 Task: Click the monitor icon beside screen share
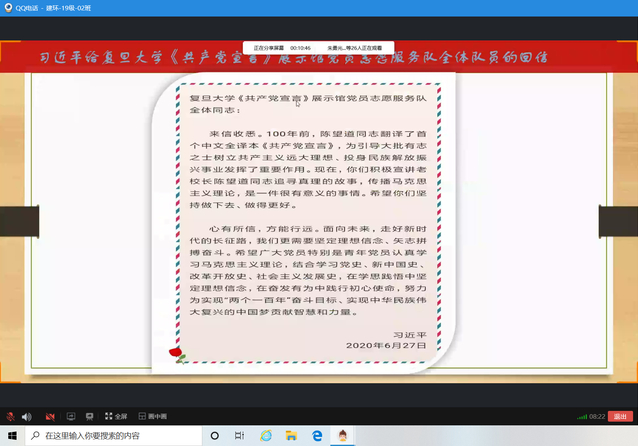click(89, 416)
